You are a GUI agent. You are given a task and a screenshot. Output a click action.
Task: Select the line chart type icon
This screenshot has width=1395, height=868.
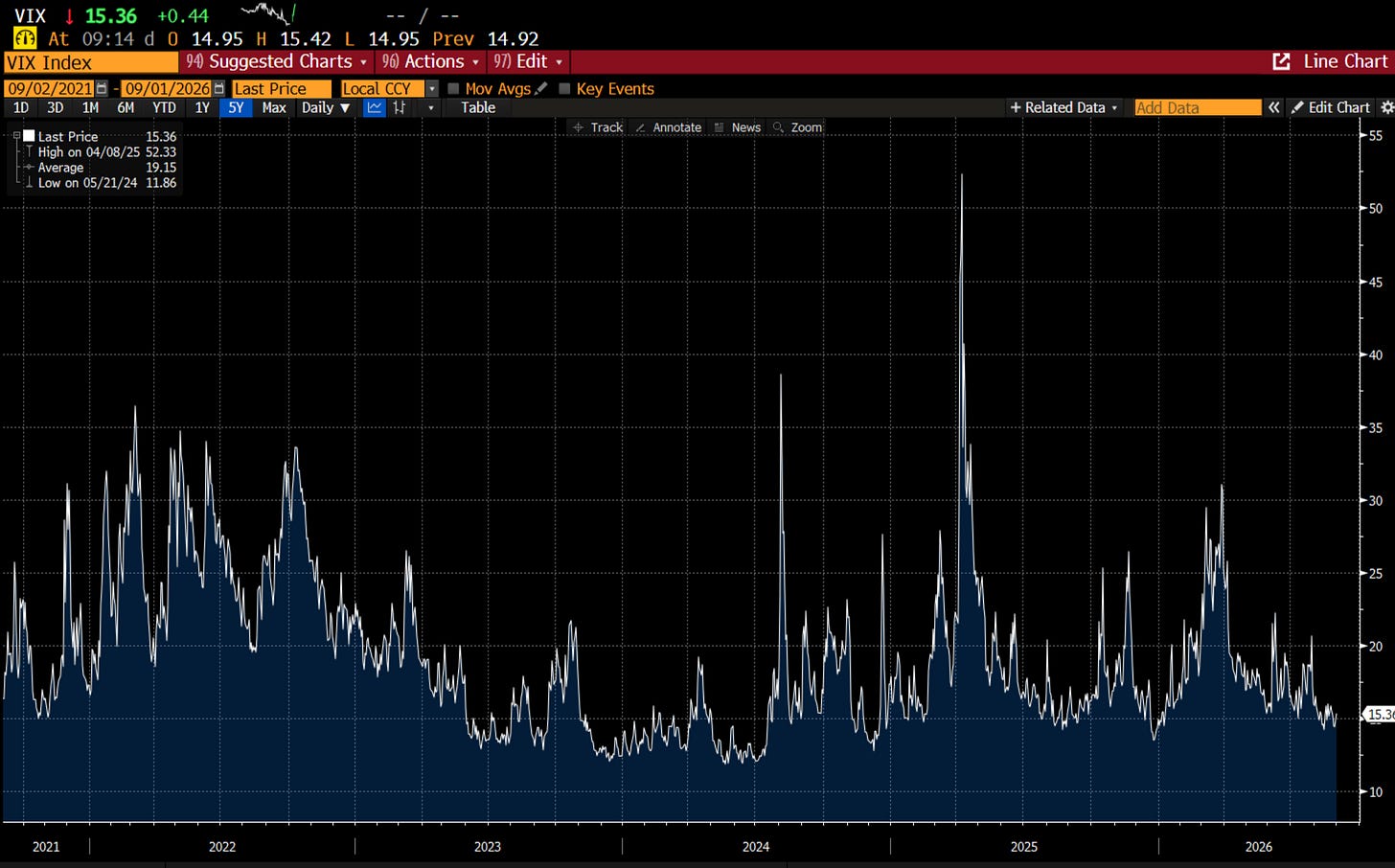[x=375, y=107]
